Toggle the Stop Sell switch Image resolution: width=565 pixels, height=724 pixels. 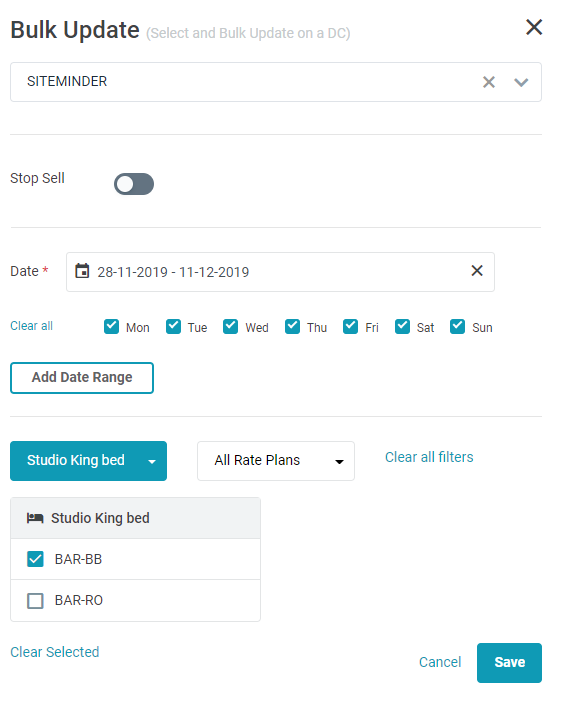pyautogui.click(x=134, y=184)
